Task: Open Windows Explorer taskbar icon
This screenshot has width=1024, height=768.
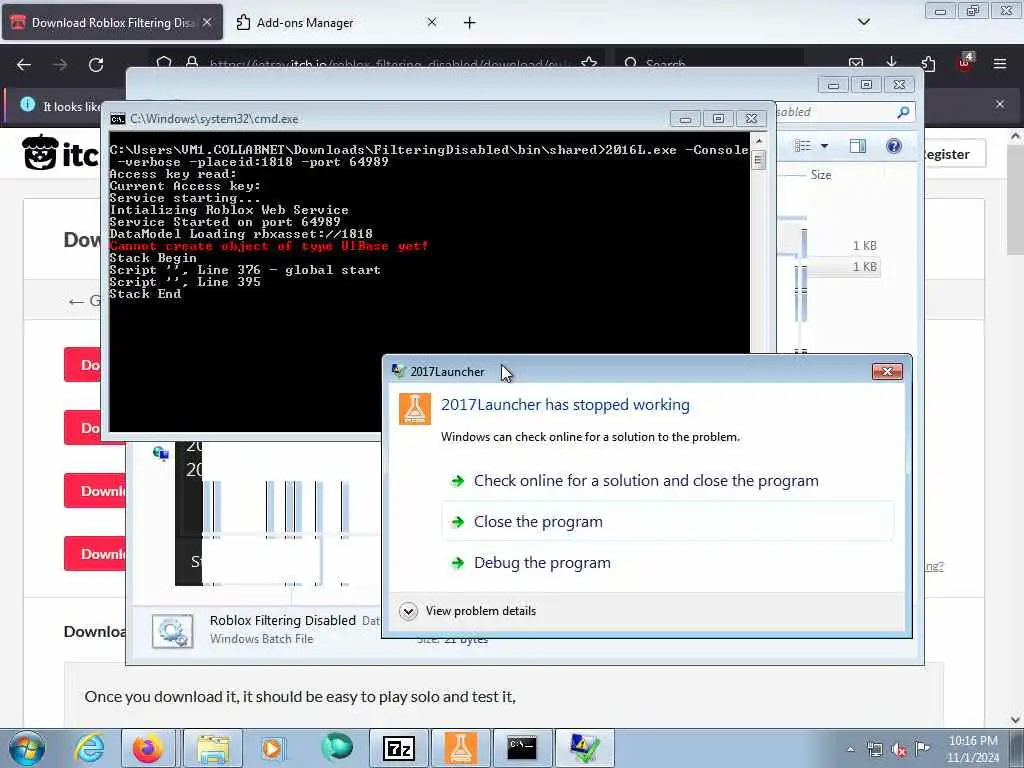Action: coord(213,748)
